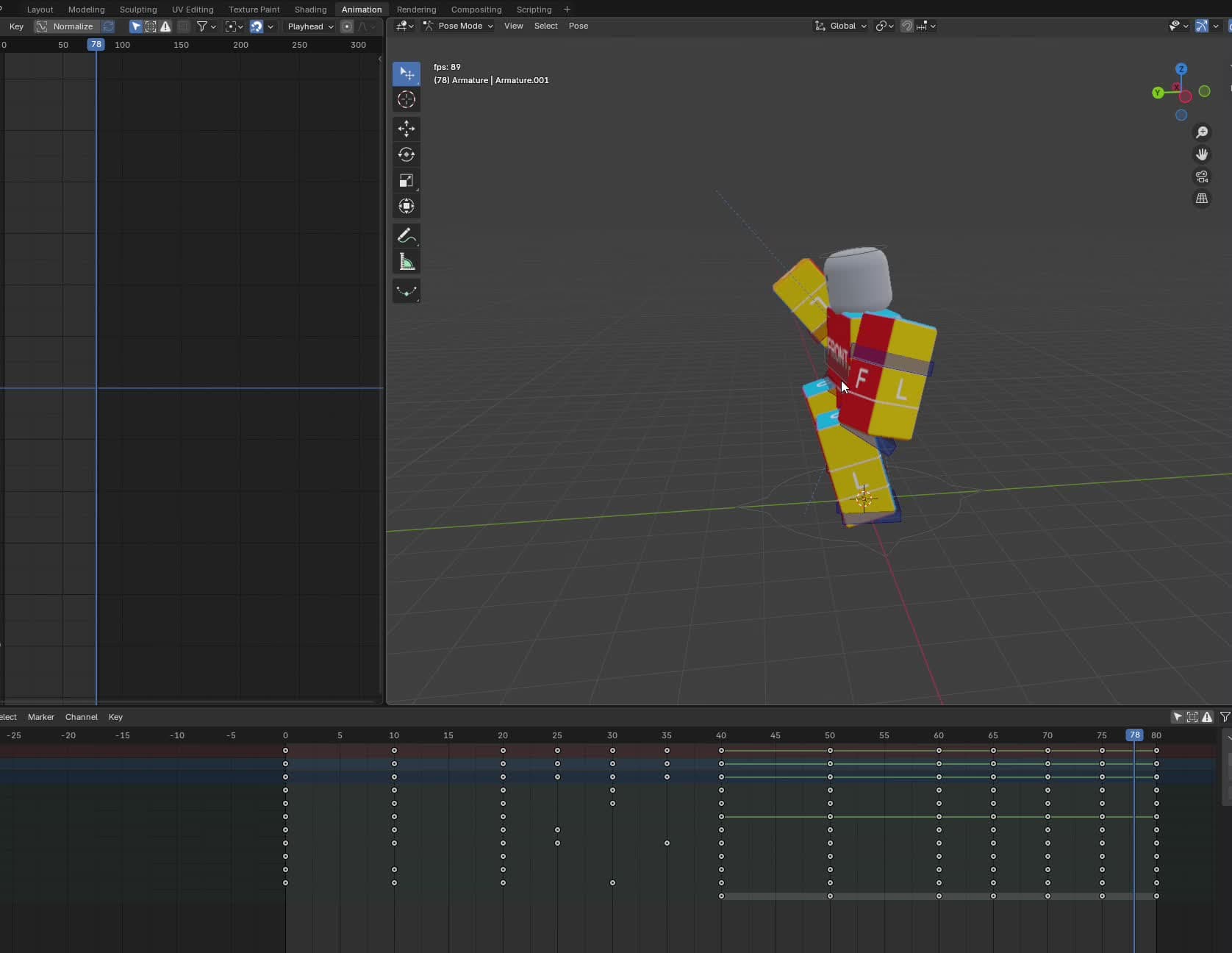1232x953 pixels.
Task: Toggle the camera view icon
Action: (1202, 176)
